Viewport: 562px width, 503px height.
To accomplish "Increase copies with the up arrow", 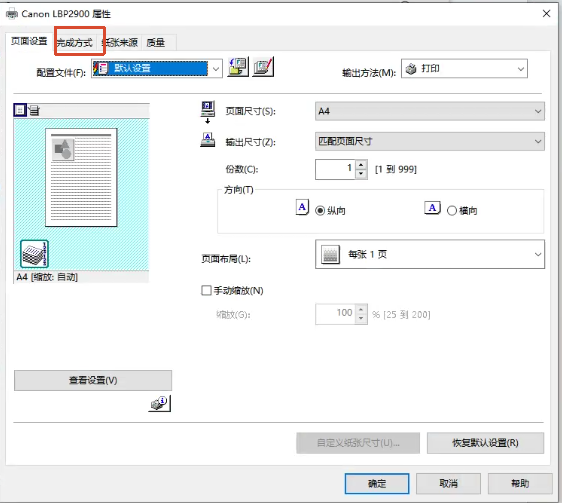I will coord(361,165).
